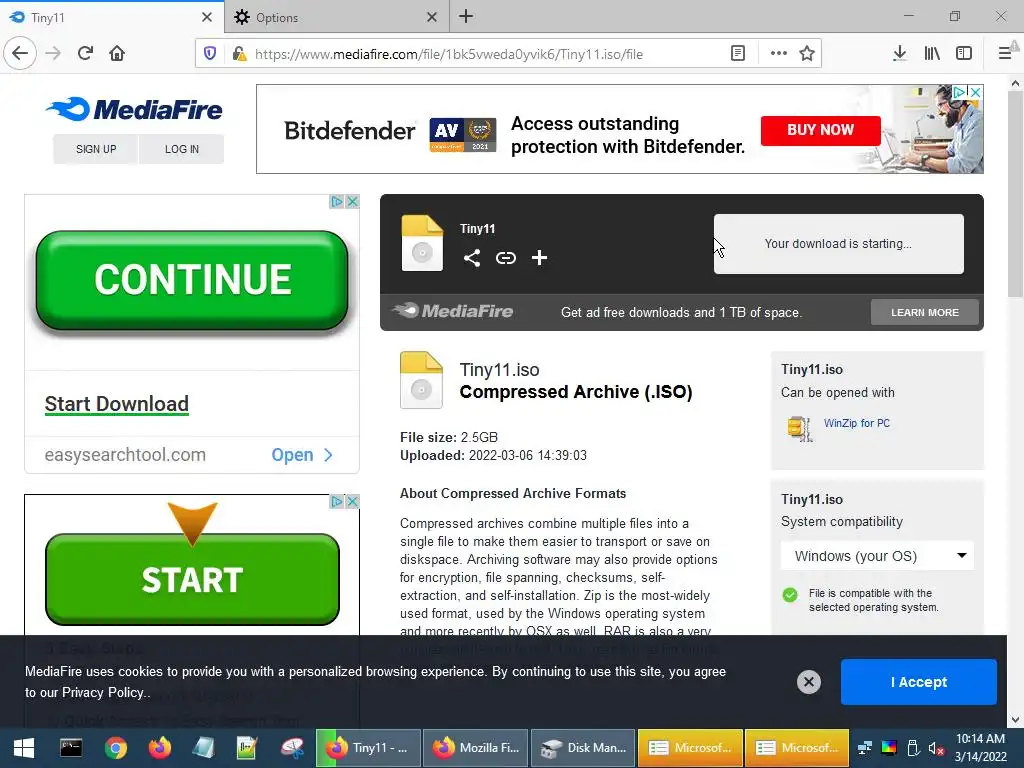This screenshot has width=1024, height=768.
Task: Open the Firefox hamburger menu
Action: 1005,54
